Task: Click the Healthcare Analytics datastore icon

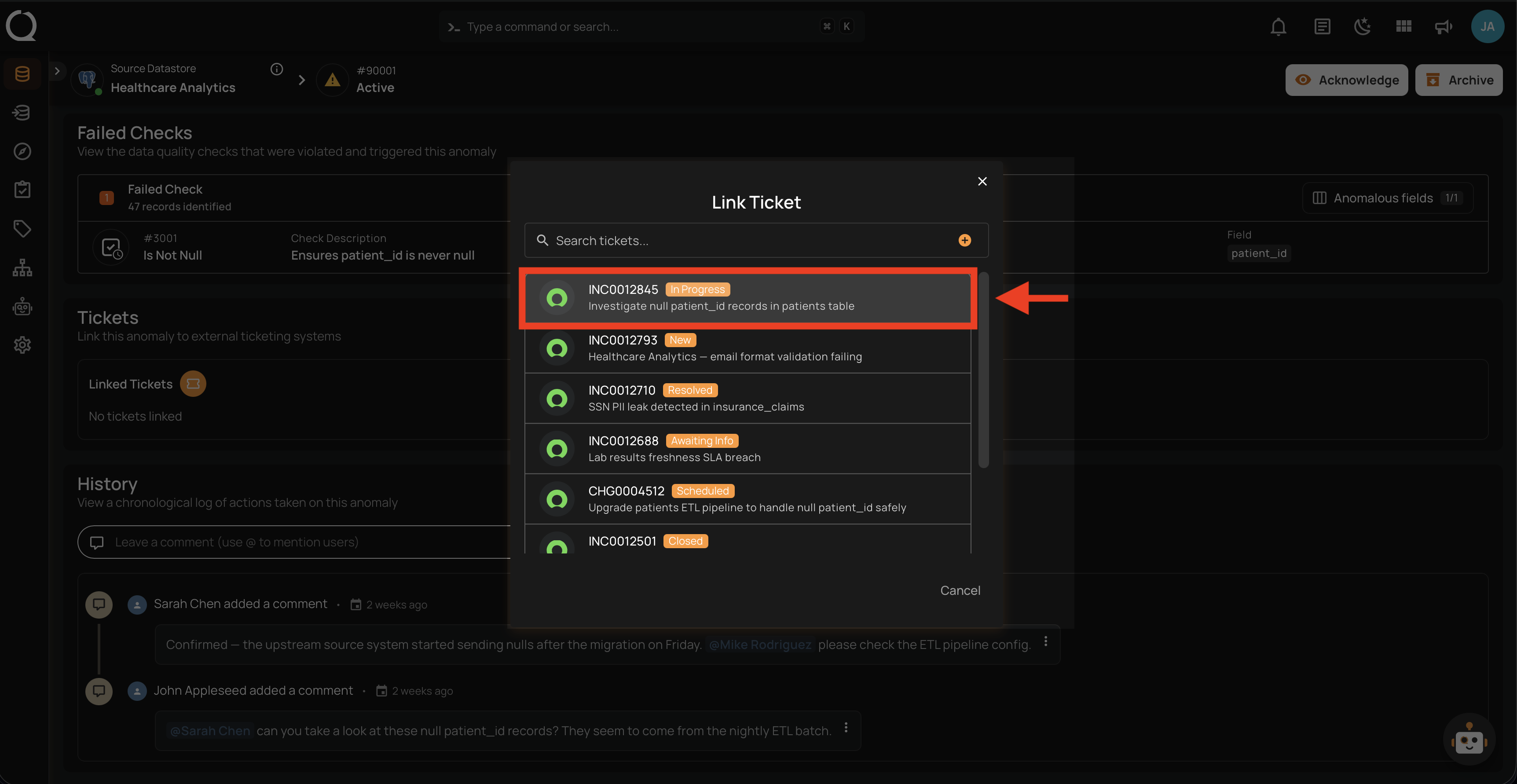Action: coord(87,79)
